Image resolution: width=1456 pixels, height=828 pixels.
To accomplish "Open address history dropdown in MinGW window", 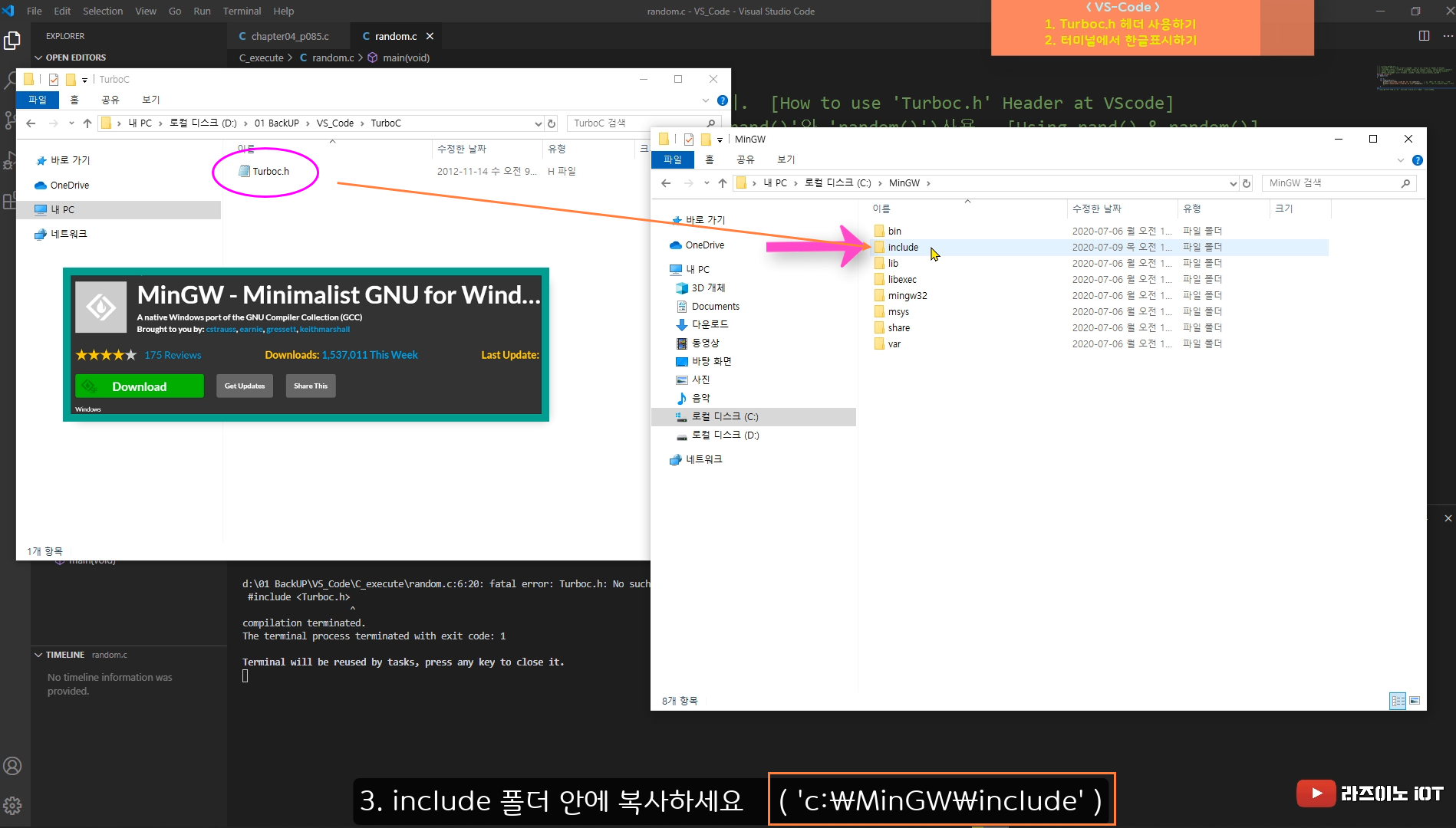I will click(1233, 183).
